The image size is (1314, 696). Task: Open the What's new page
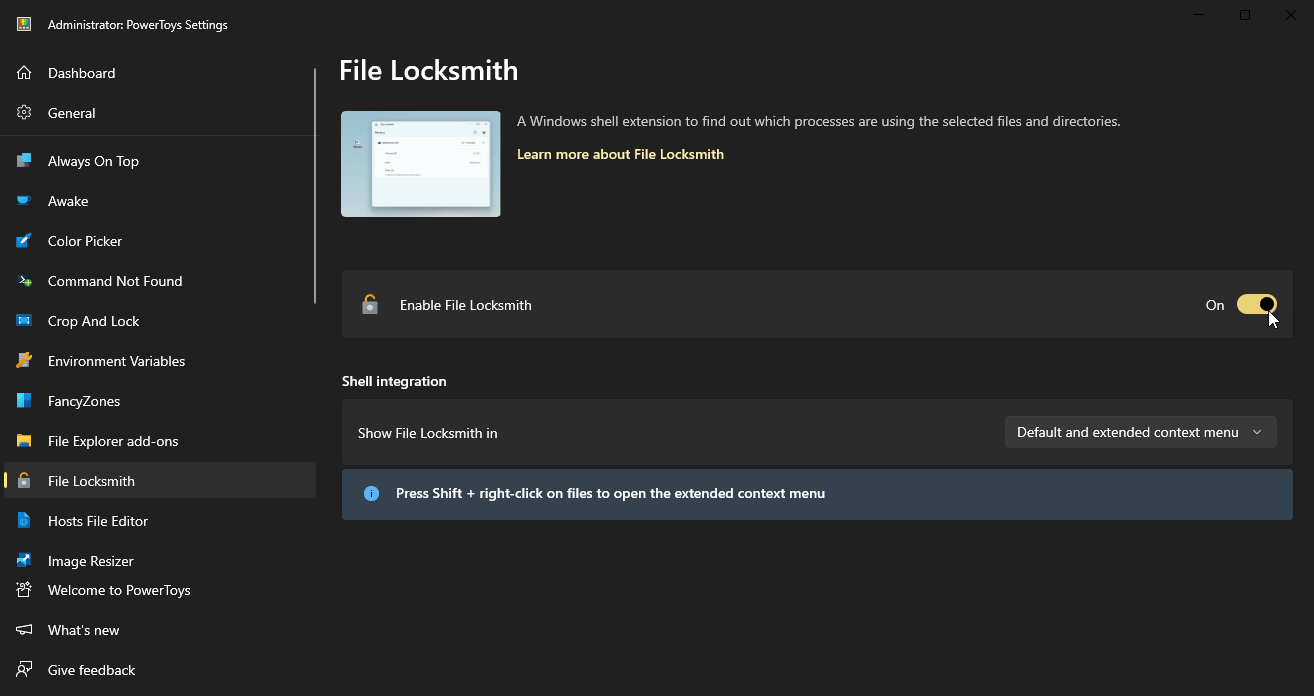point(160,630)
